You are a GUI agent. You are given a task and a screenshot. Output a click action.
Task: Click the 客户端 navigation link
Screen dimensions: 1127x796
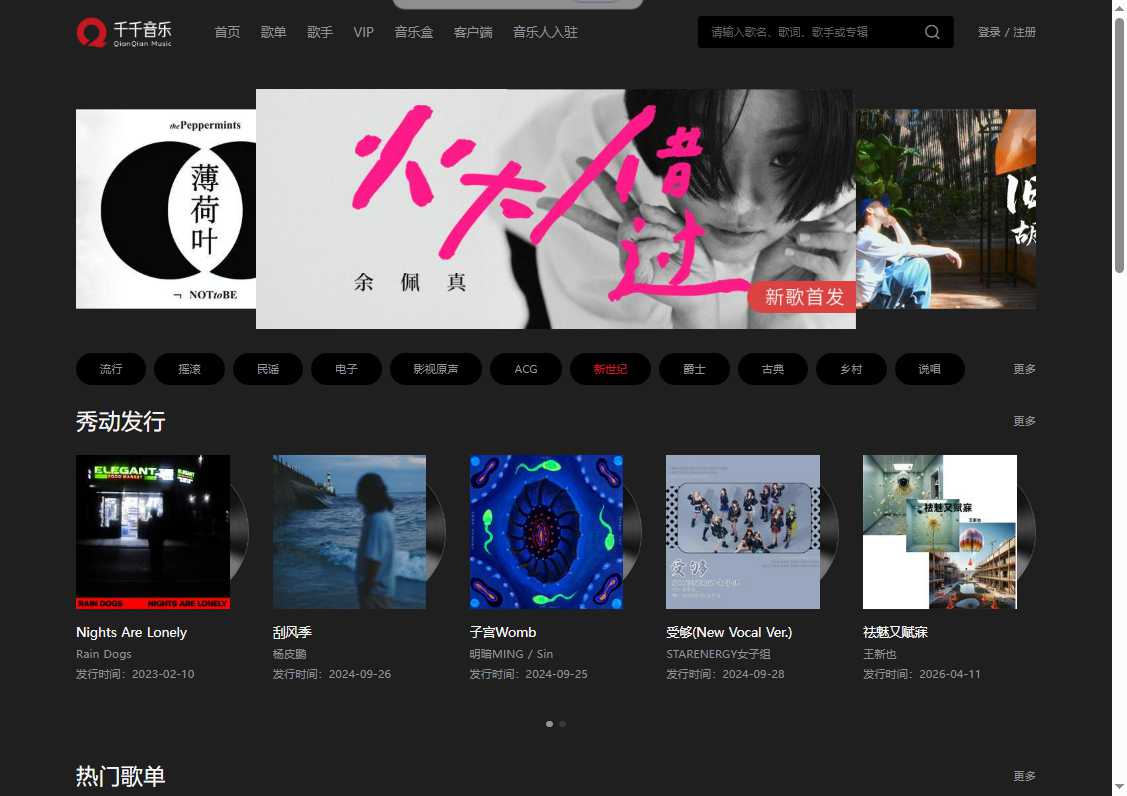coord(472,31)
